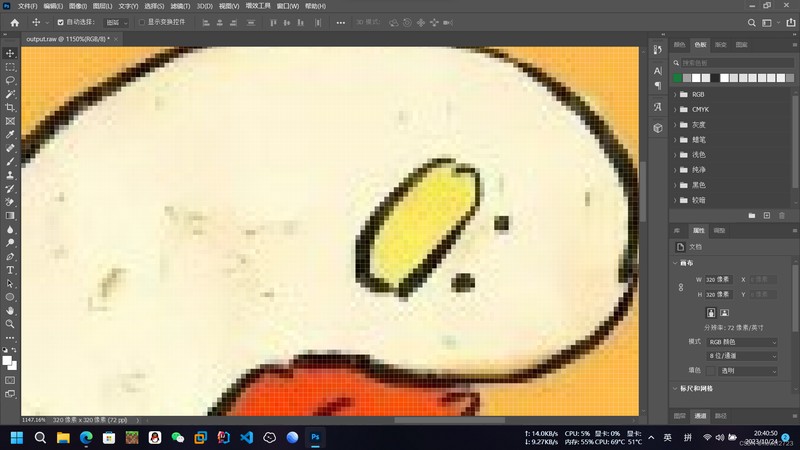This screenshot has width=800, height=450.
Task: Select the Magic Wand tool
Action: 10,94
